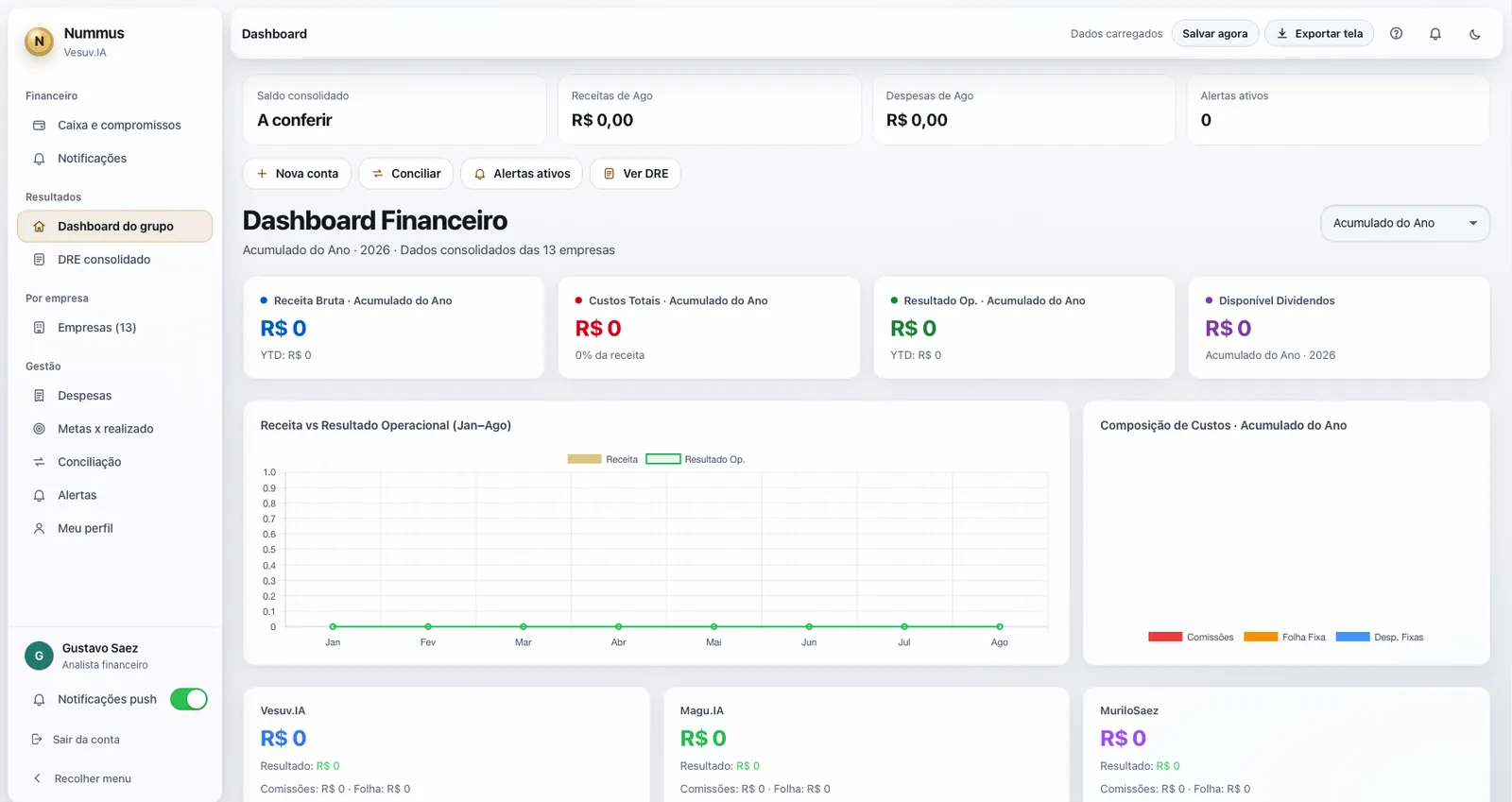Image resolution: width=1512 pixels, height=802 pixels.
Task: Toggle Comissões legend item
Action: [1191, 637]
